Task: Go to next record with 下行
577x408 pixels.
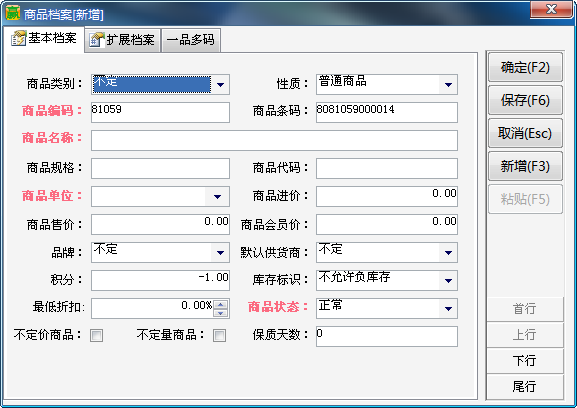Action: (525, 361)
